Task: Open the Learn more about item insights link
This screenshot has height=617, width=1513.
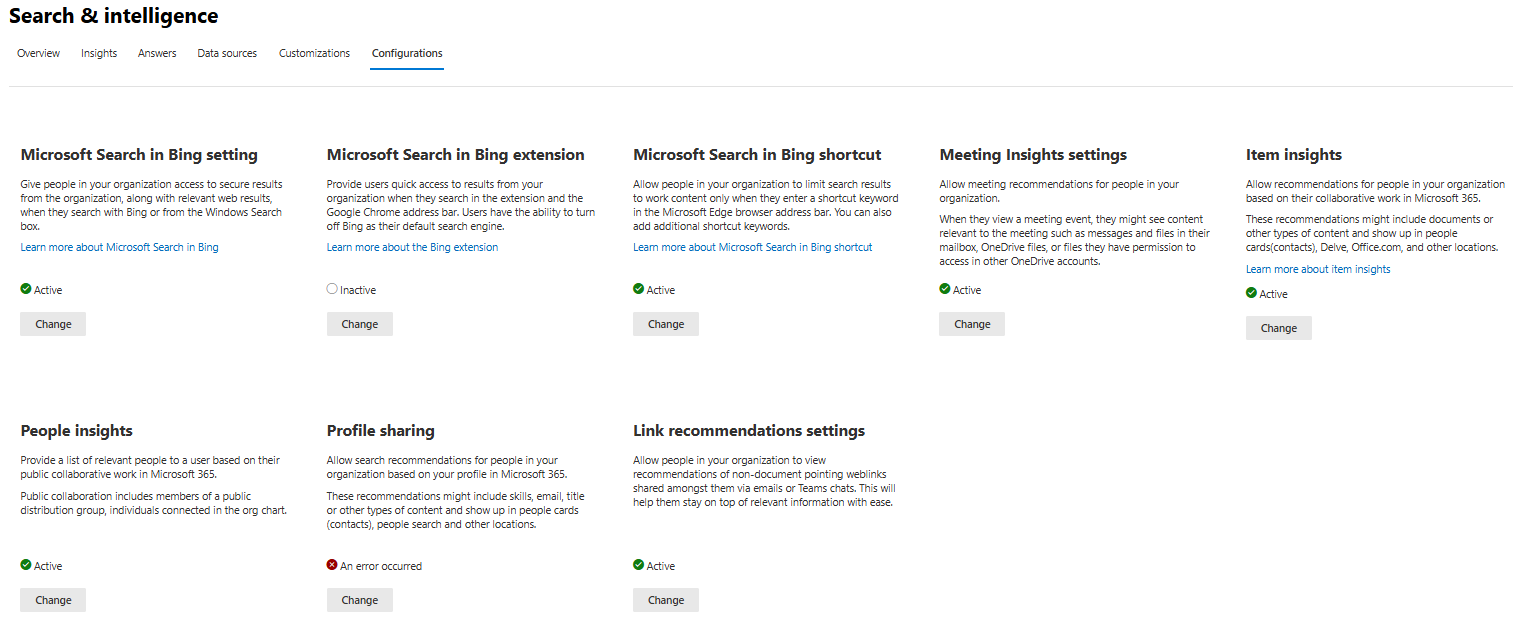Action: tap(1317, 268)
